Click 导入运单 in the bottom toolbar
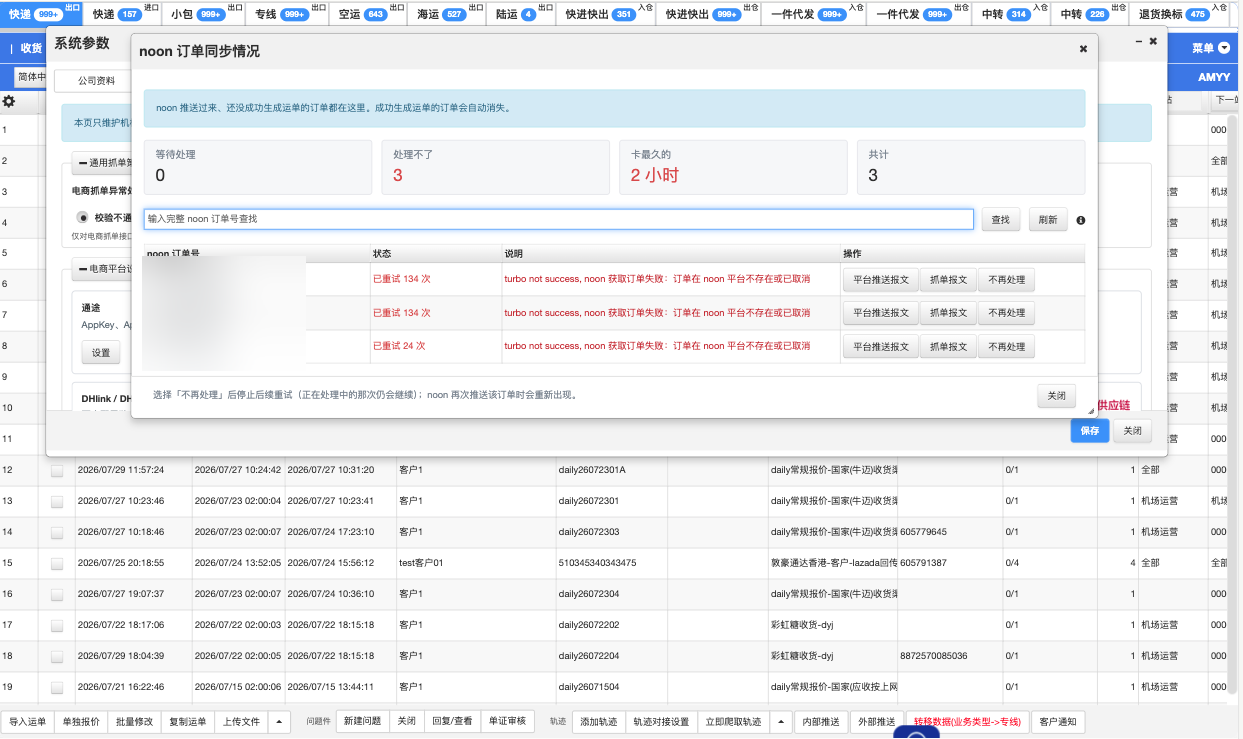The image size is (1243, 739). pyautogui.click(x=28, y=722)
